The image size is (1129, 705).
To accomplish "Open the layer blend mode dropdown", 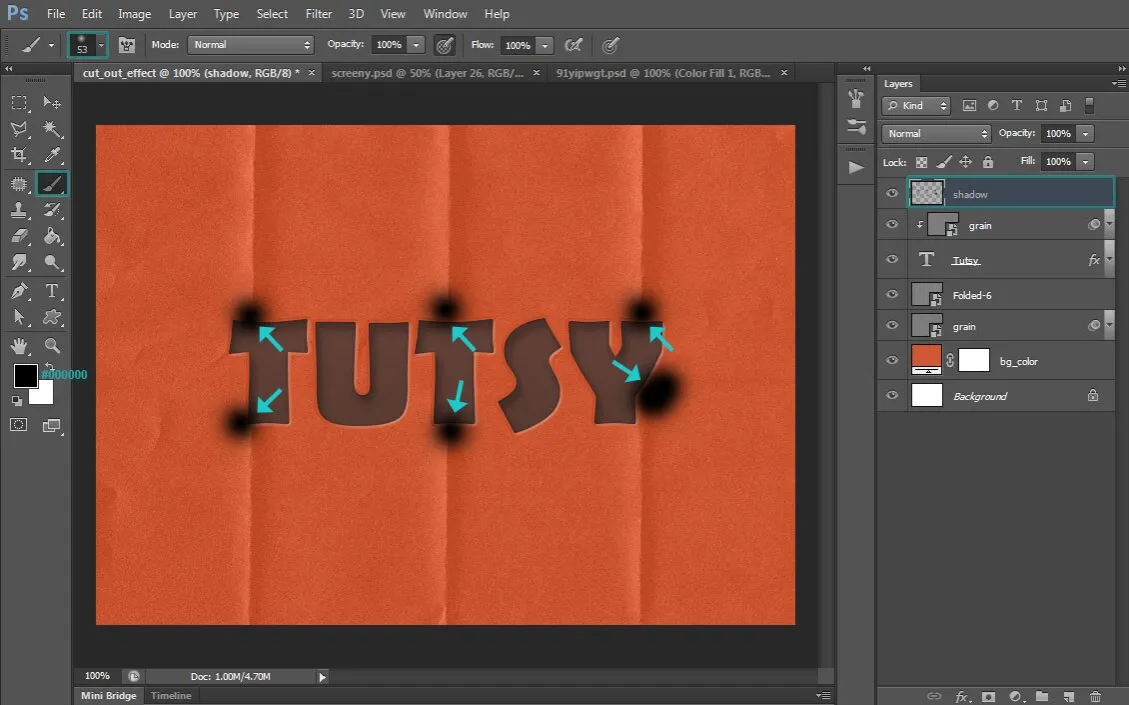I will pyautogui.click(x=936, y=134).
